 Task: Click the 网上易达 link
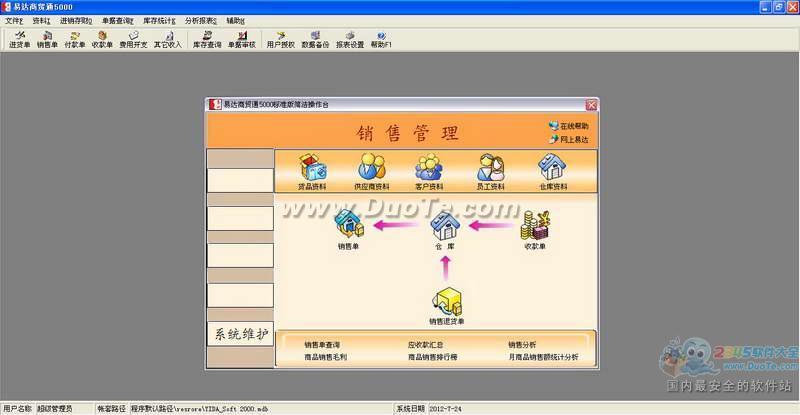coord(568,139)
